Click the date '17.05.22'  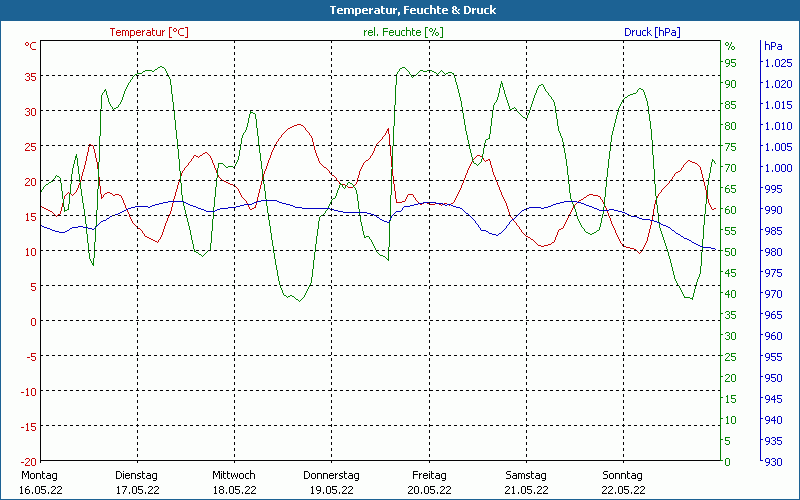click(x=137, y=490)
